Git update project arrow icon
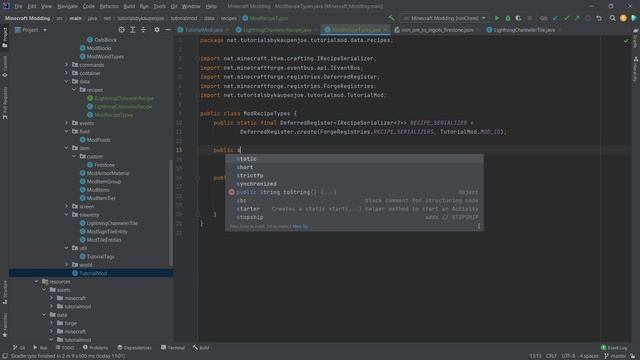 pos(556,18)
